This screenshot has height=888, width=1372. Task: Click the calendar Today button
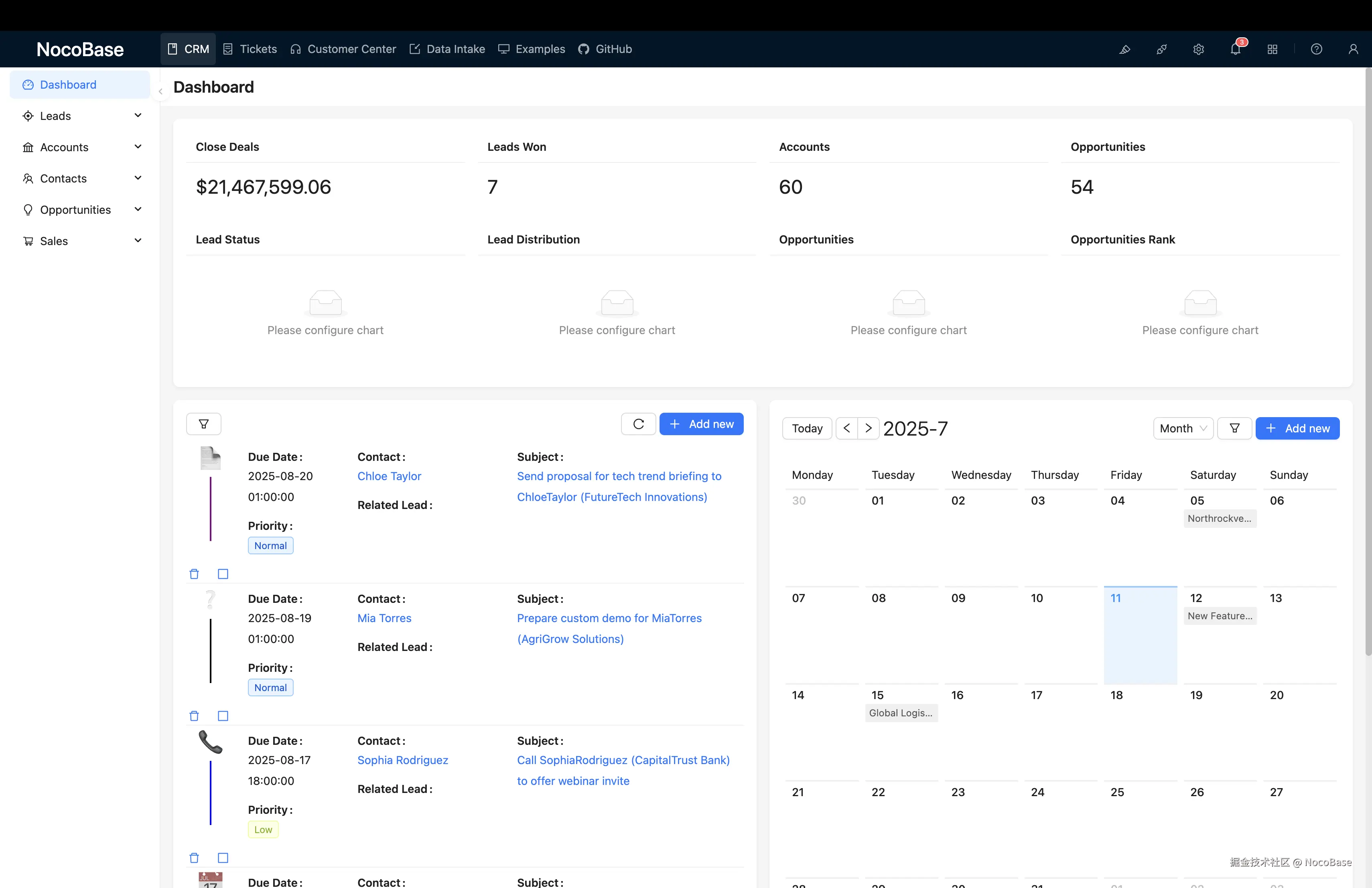point(806,428)
